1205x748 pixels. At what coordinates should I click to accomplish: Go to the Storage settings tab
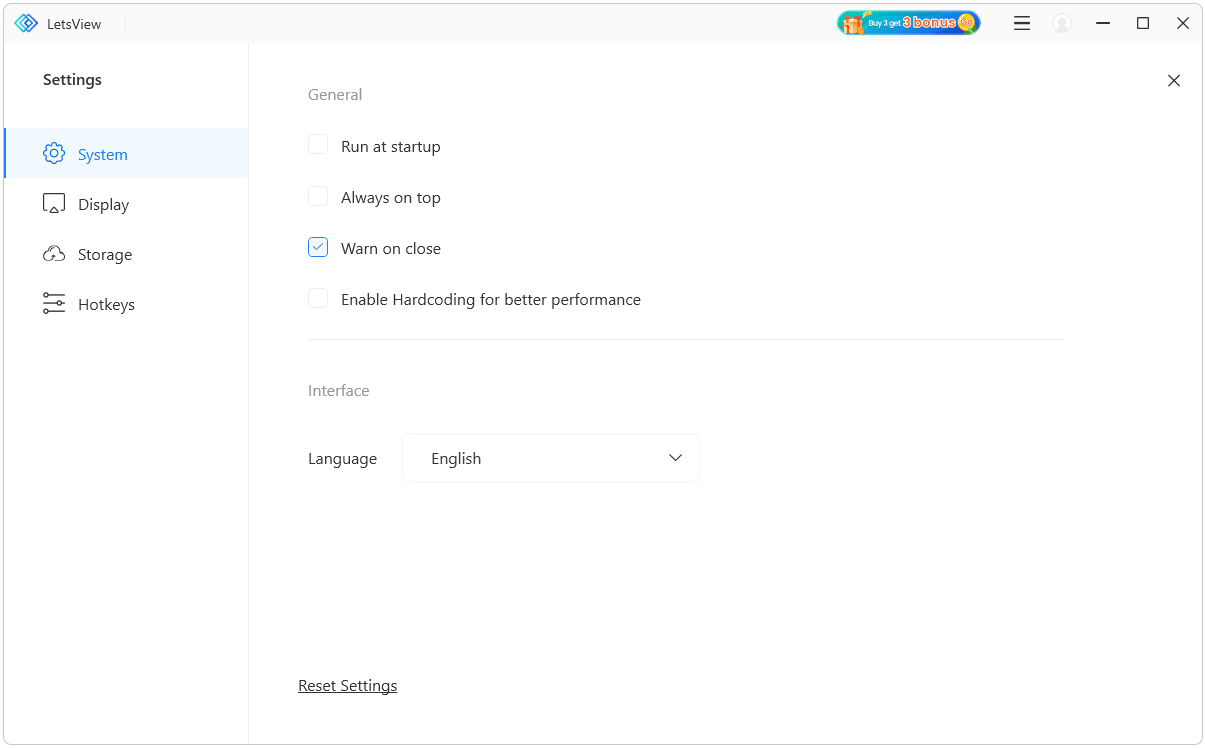[104, 254]
